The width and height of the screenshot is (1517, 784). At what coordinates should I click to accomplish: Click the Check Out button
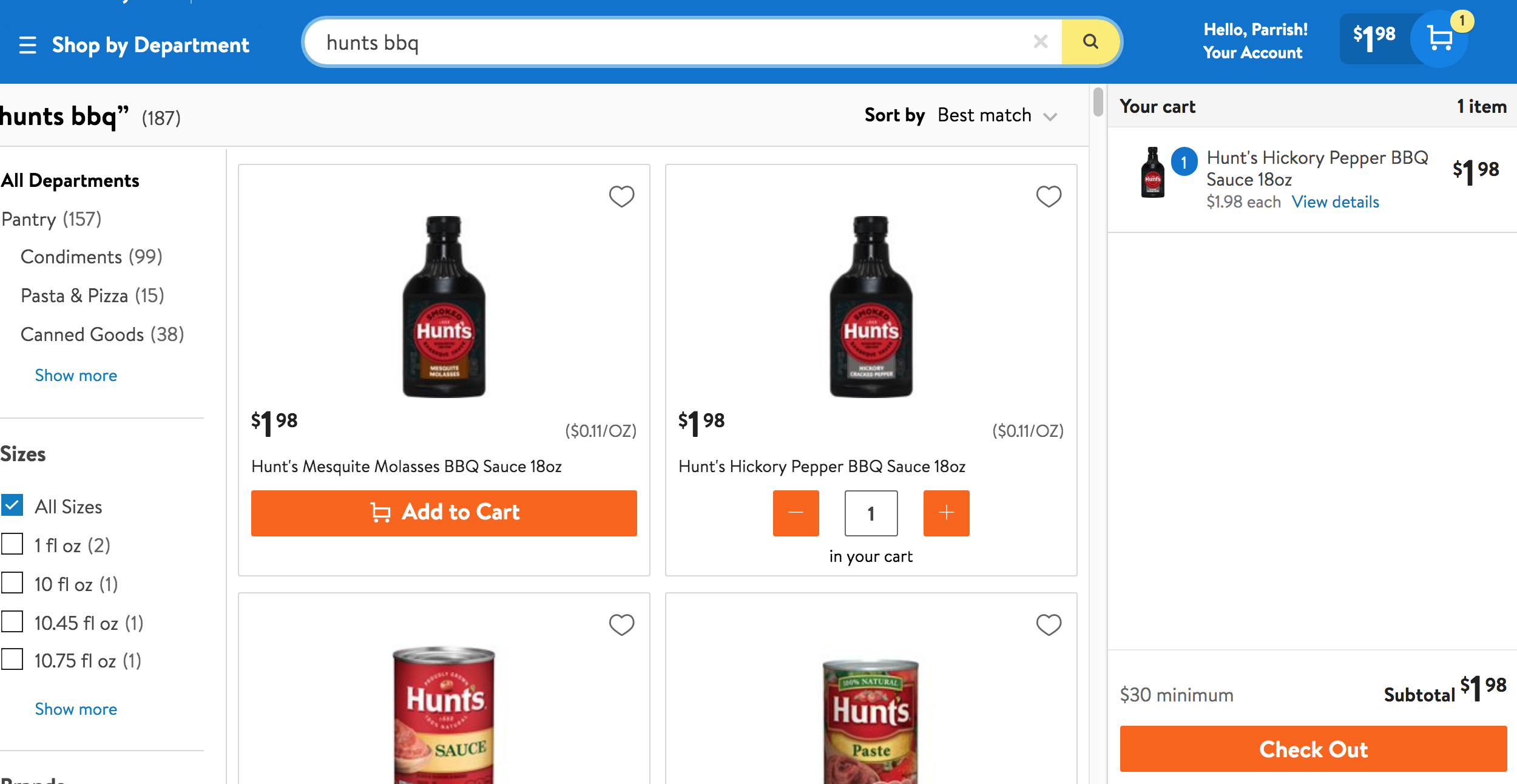(1313, 749)
